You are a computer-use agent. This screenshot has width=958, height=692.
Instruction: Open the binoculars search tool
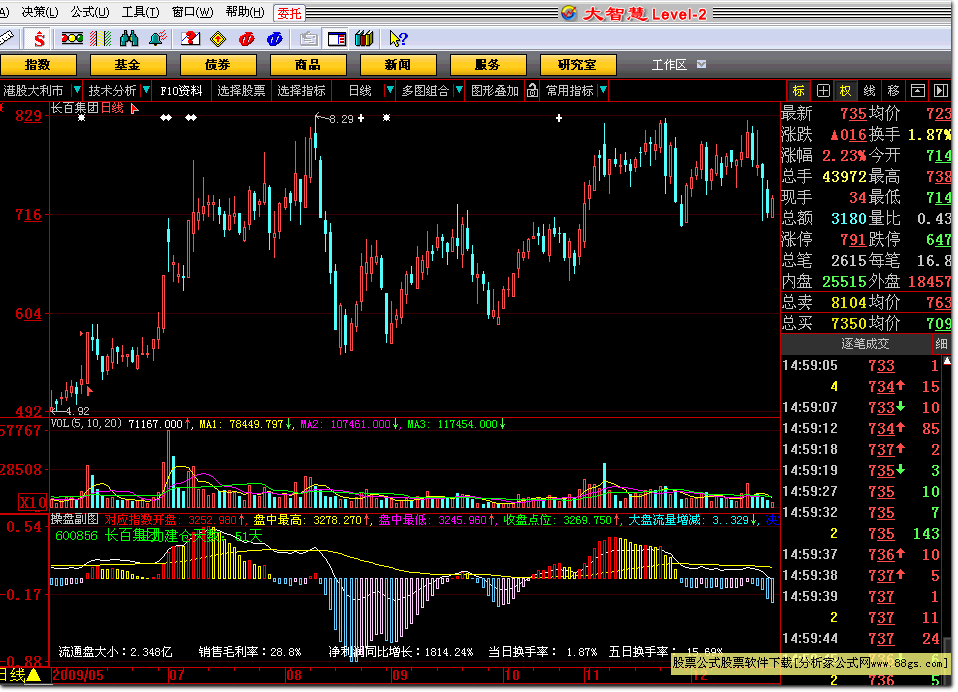tap(129, 38)
